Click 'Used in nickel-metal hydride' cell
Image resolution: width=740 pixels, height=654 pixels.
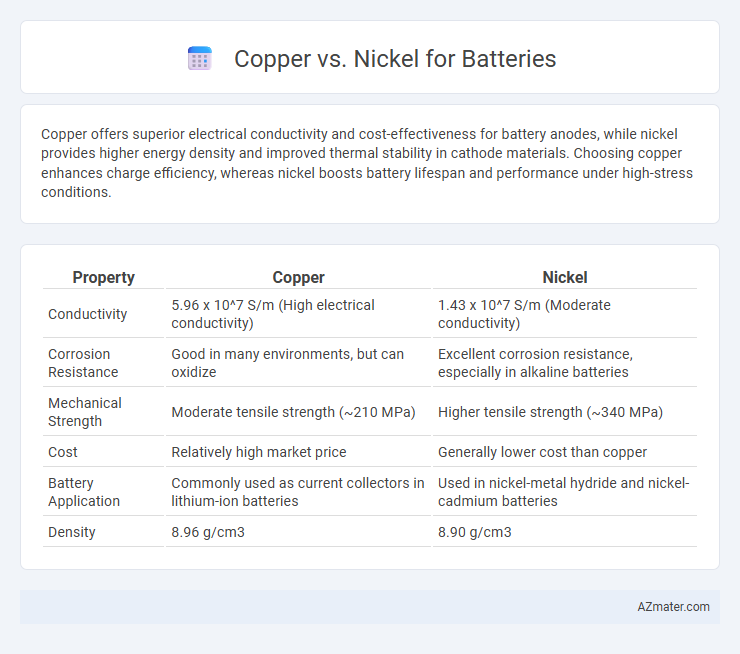[x=565, y=492]
